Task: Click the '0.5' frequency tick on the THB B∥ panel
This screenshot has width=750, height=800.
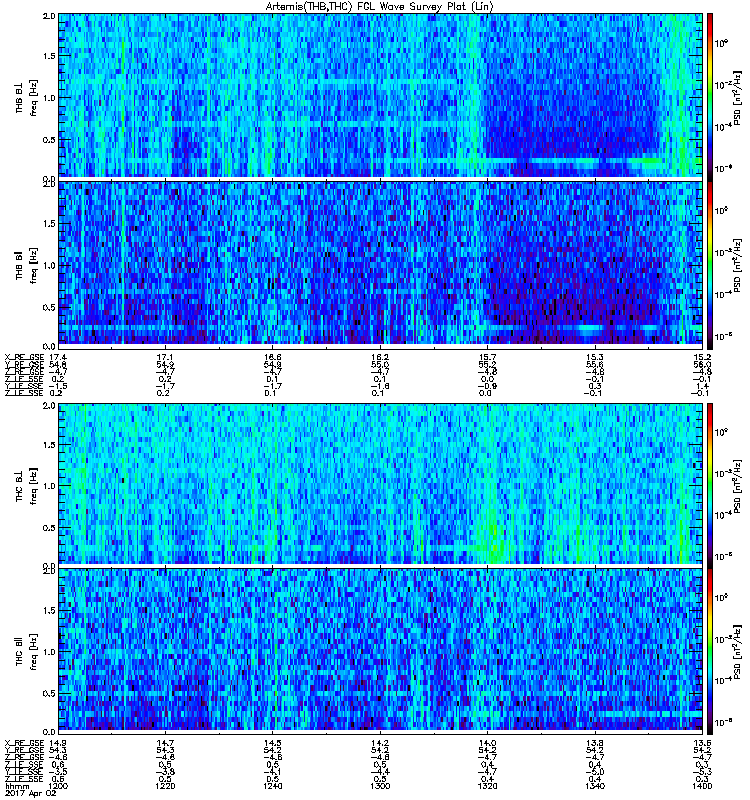Action: pos(49,307)
